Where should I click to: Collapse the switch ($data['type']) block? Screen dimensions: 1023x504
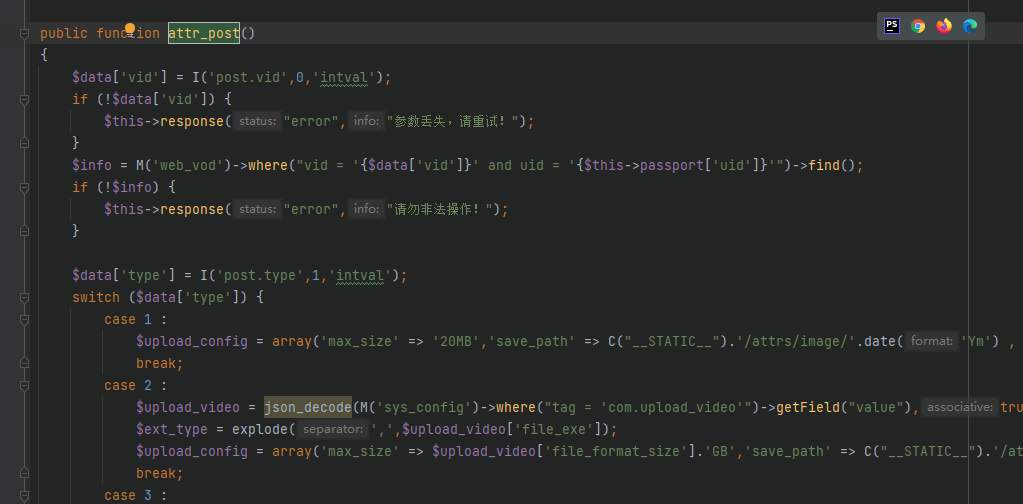click(x=25, y=297)
